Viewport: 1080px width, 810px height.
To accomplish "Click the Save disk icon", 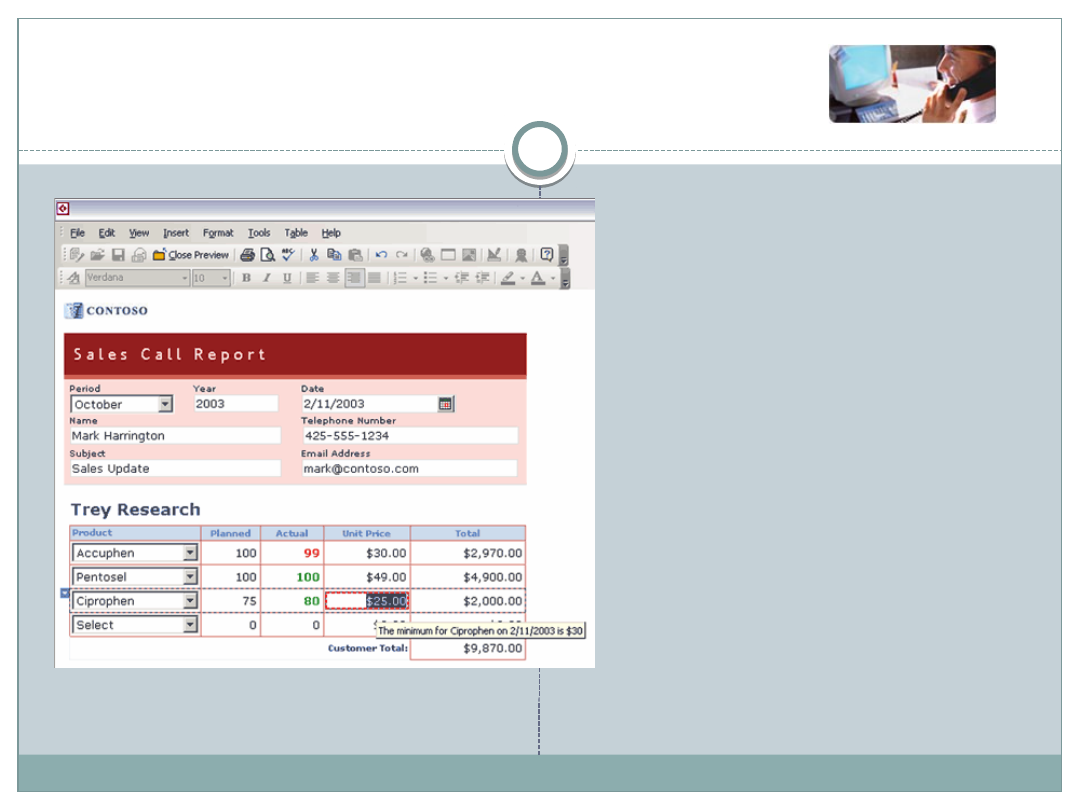I will pos(118,255).
